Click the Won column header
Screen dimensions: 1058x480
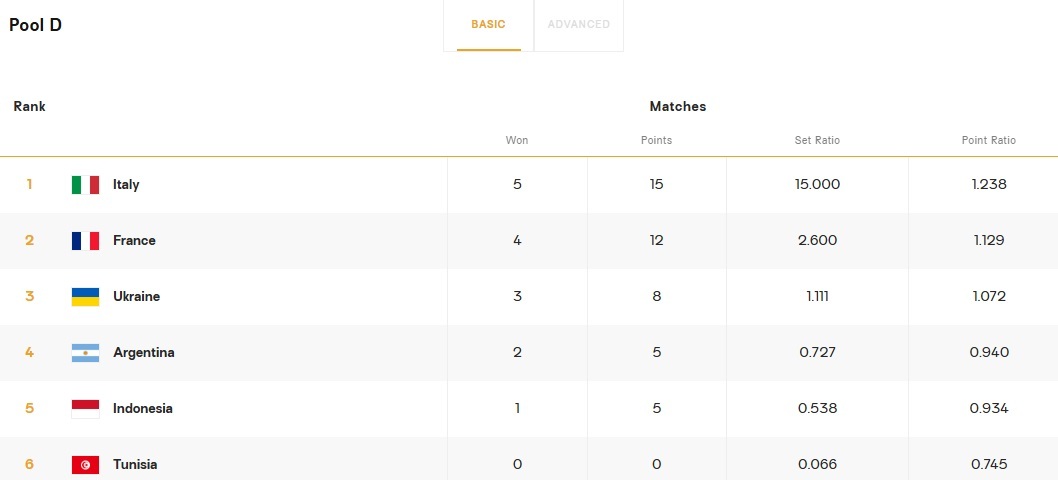[517, 141]
